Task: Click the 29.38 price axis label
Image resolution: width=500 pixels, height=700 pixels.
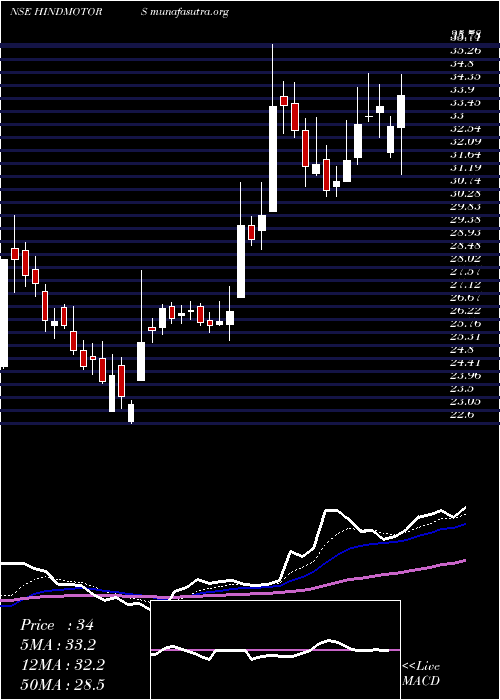Action: pos(465,220)
